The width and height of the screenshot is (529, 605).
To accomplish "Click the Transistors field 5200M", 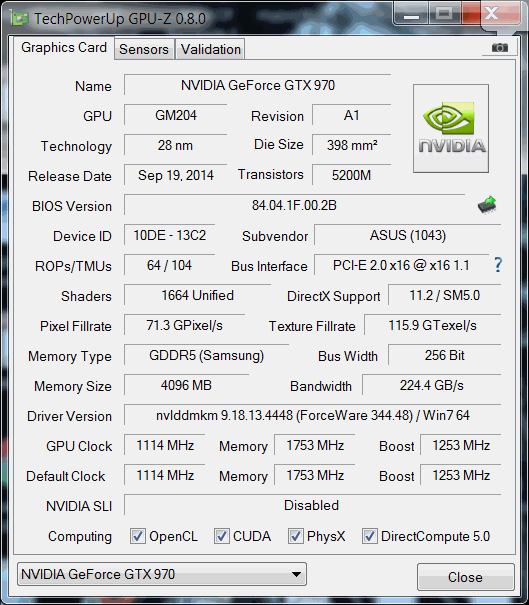I will [x=352, y=175].
